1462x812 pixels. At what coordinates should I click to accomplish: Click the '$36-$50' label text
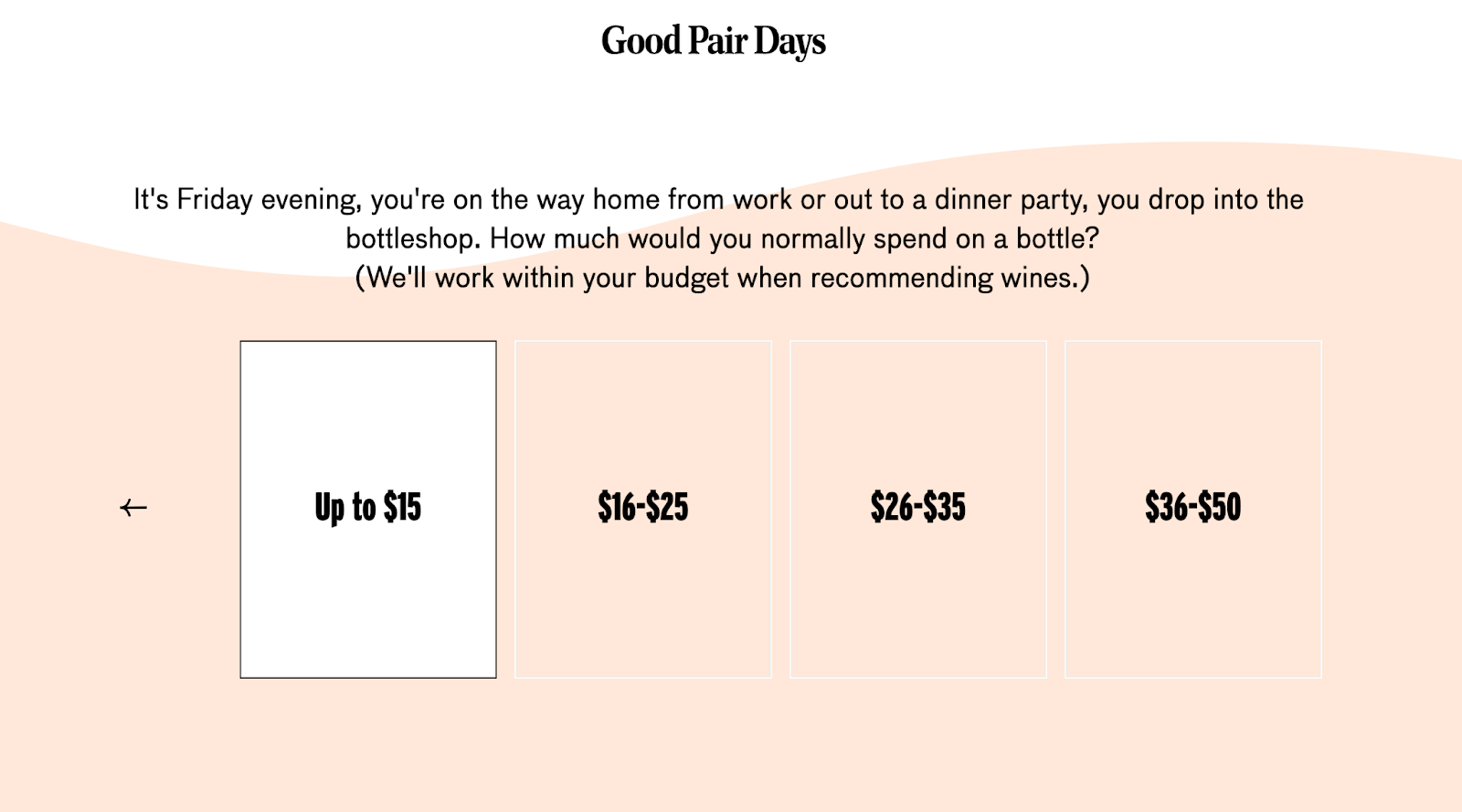tap(1193, 507)
